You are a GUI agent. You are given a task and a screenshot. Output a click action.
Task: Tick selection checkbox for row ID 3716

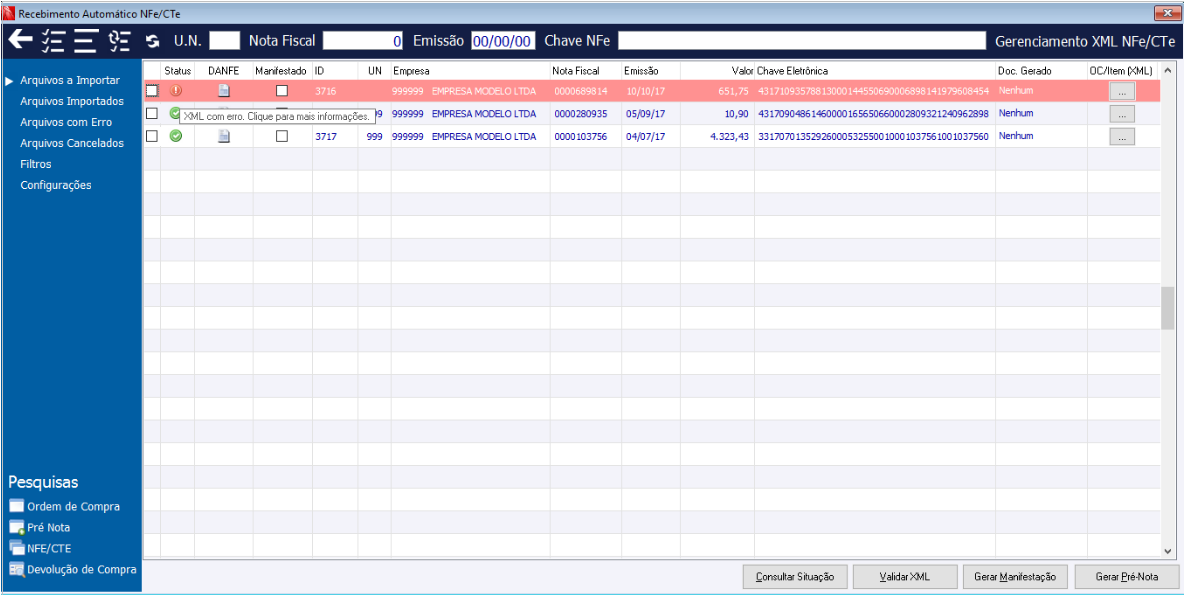tap(152, 91)
